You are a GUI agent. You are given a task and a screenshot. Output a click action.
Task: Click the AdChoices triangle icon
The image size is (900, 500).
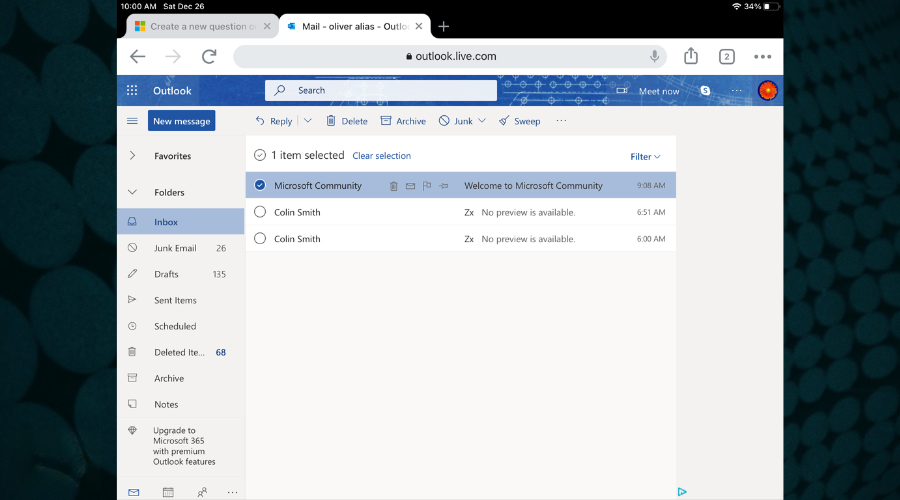point(682,492)
